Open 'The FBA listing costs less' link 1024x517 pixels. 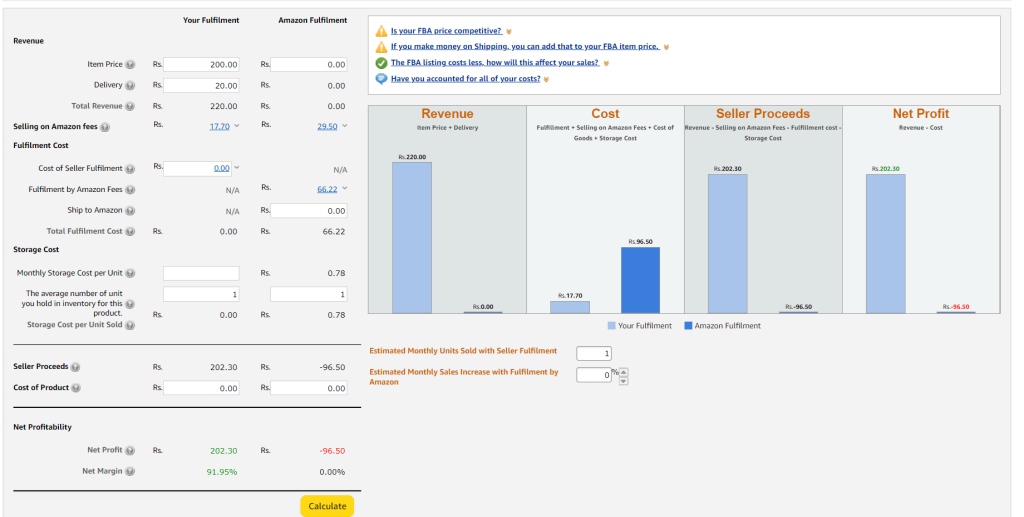495,63
